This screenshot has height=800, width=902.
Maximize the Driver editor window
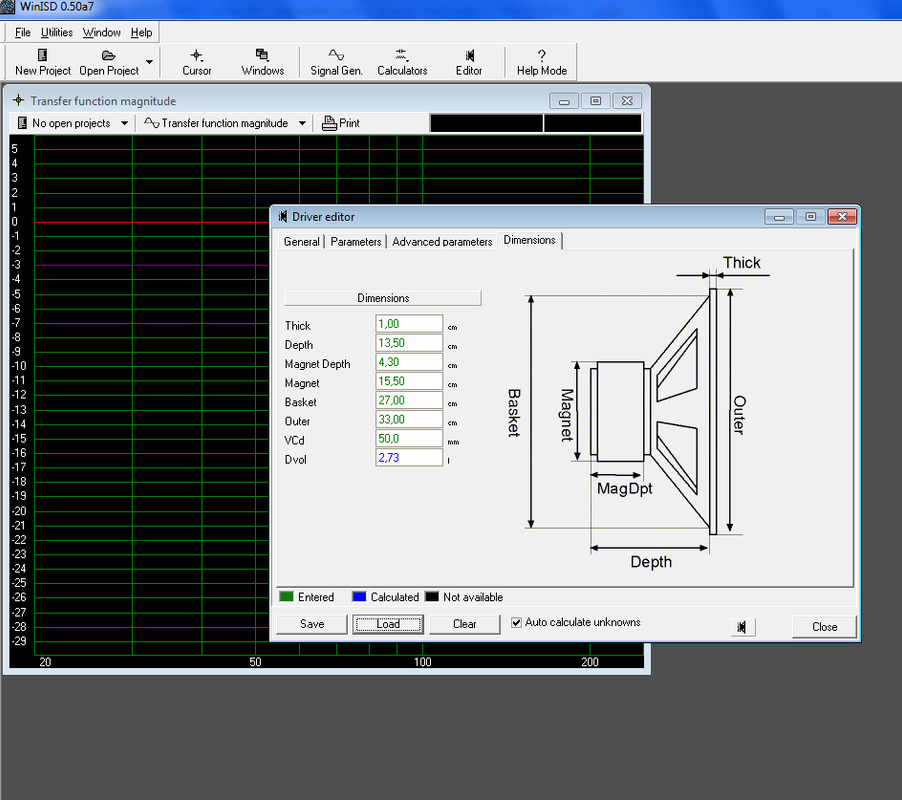(x=811, y=217)
